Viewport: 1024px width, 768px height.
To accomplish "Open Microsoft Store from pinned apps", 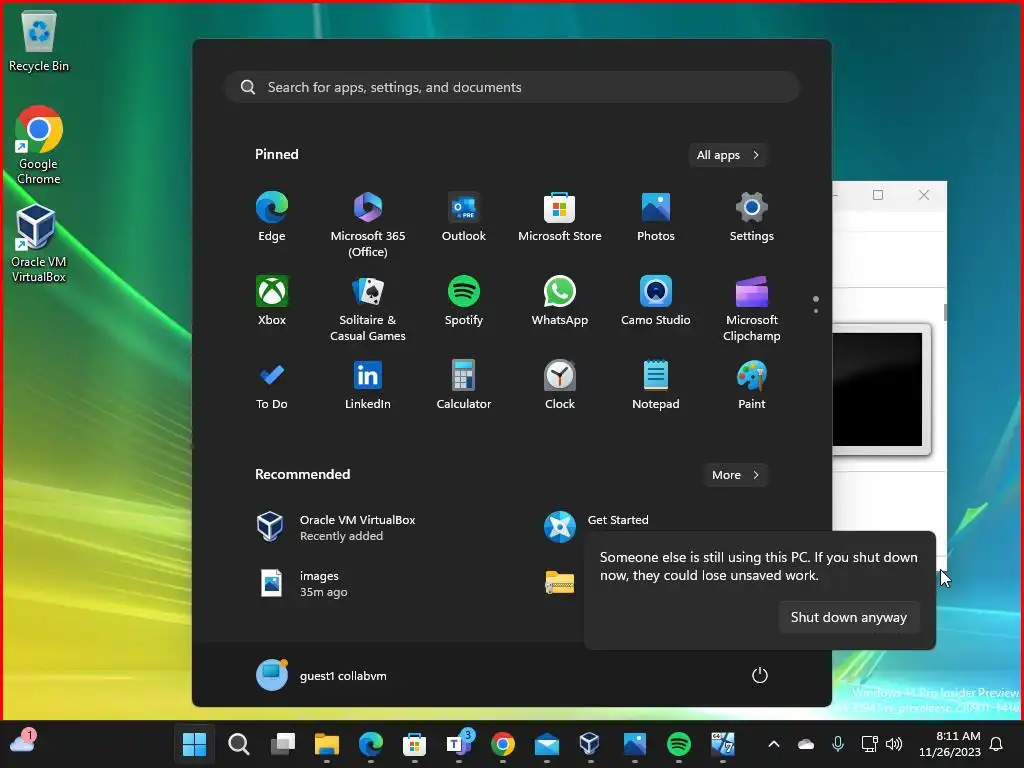I will click(x=560, y=217).
